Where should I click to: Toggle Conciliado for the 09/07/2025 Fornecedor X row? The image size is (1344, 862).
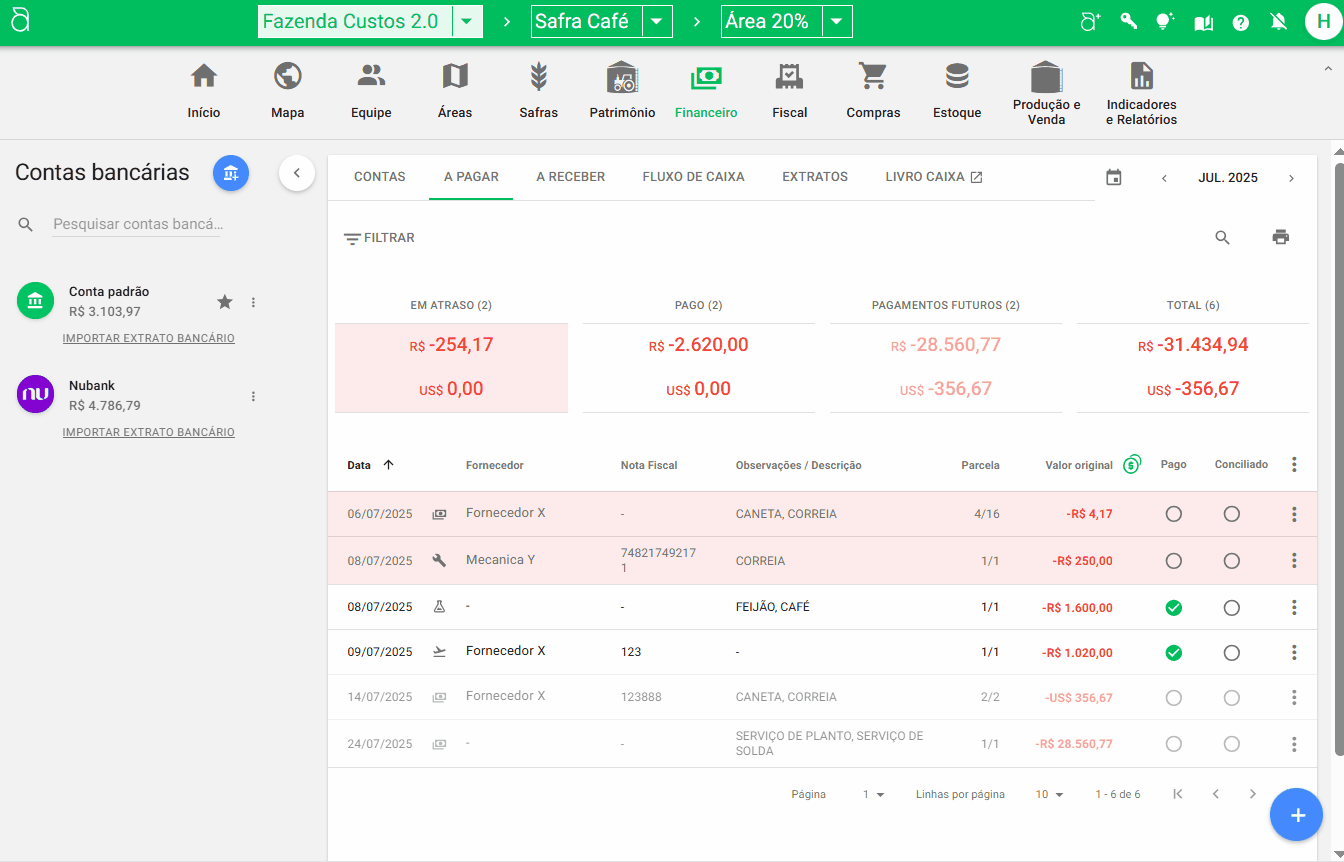point(1231,653)
